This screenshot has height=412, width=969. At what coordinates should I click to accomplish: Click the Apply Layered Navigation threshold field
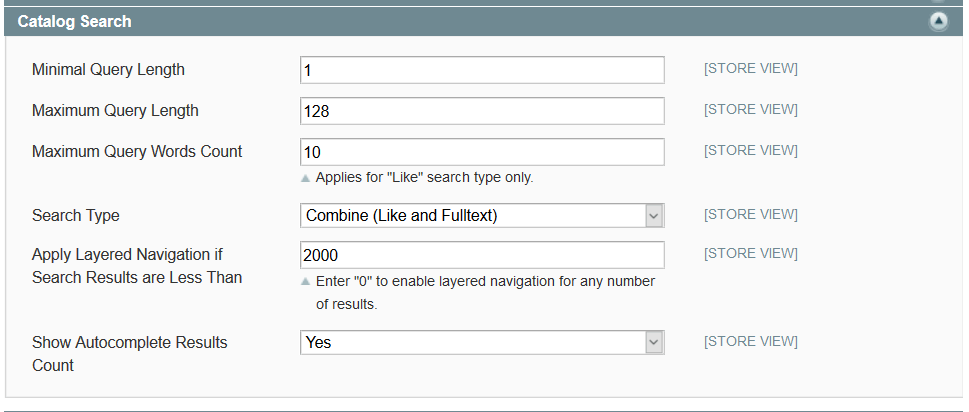pos(481,255)
